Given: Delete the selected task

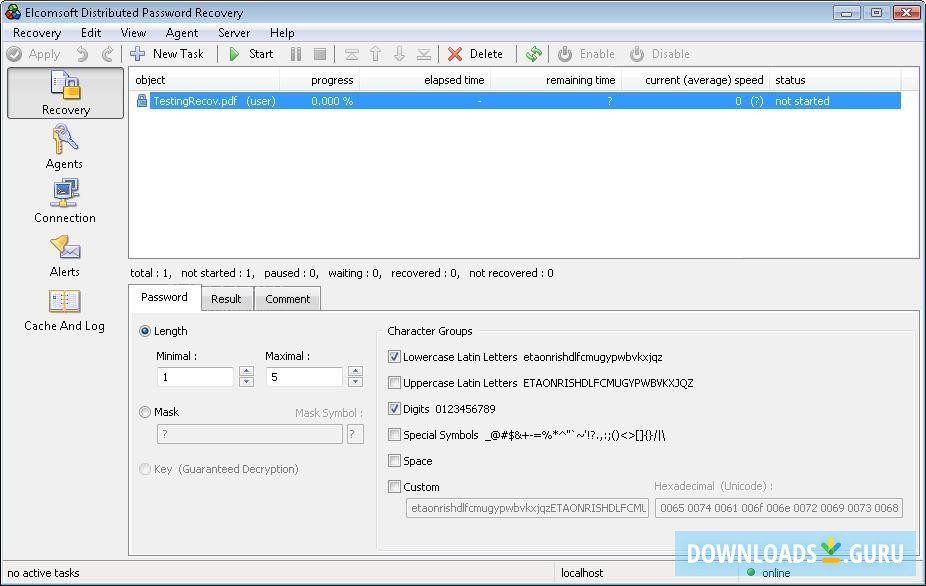Looking at the screenshot, I should (475, 54).
